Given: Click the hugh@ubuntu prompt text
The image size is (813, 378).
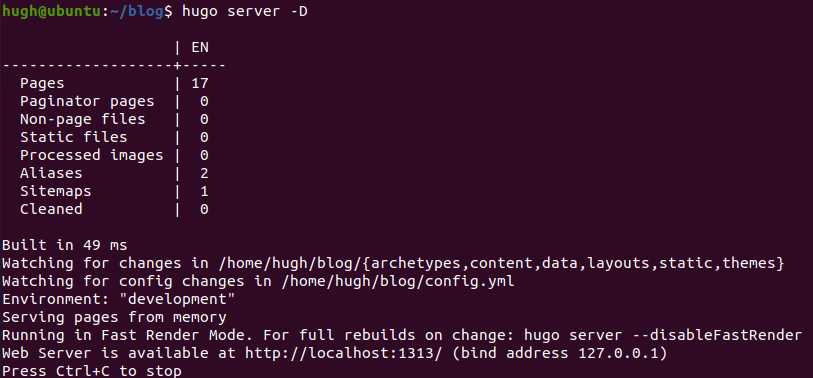Looking at the screenshot, I should pos(51,12).
